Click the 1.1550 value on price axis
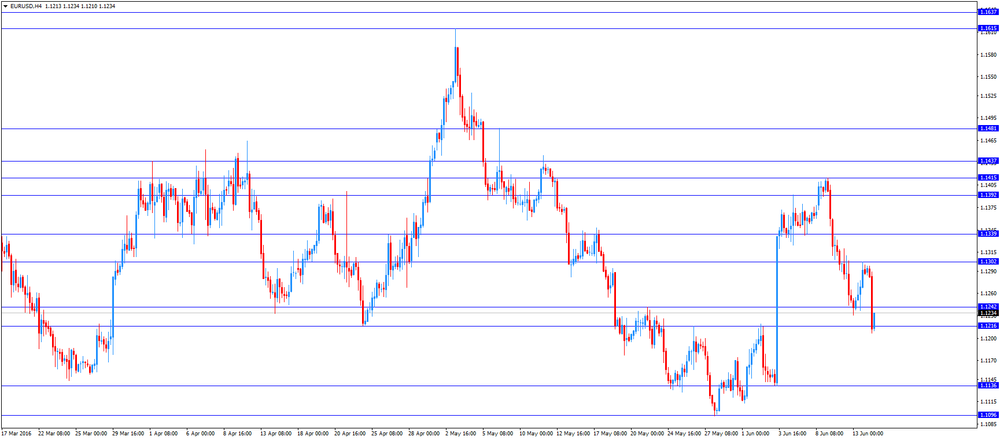The width and height of the screenshot is (1000, 440). pyautogui.click(x=988, y=77)
